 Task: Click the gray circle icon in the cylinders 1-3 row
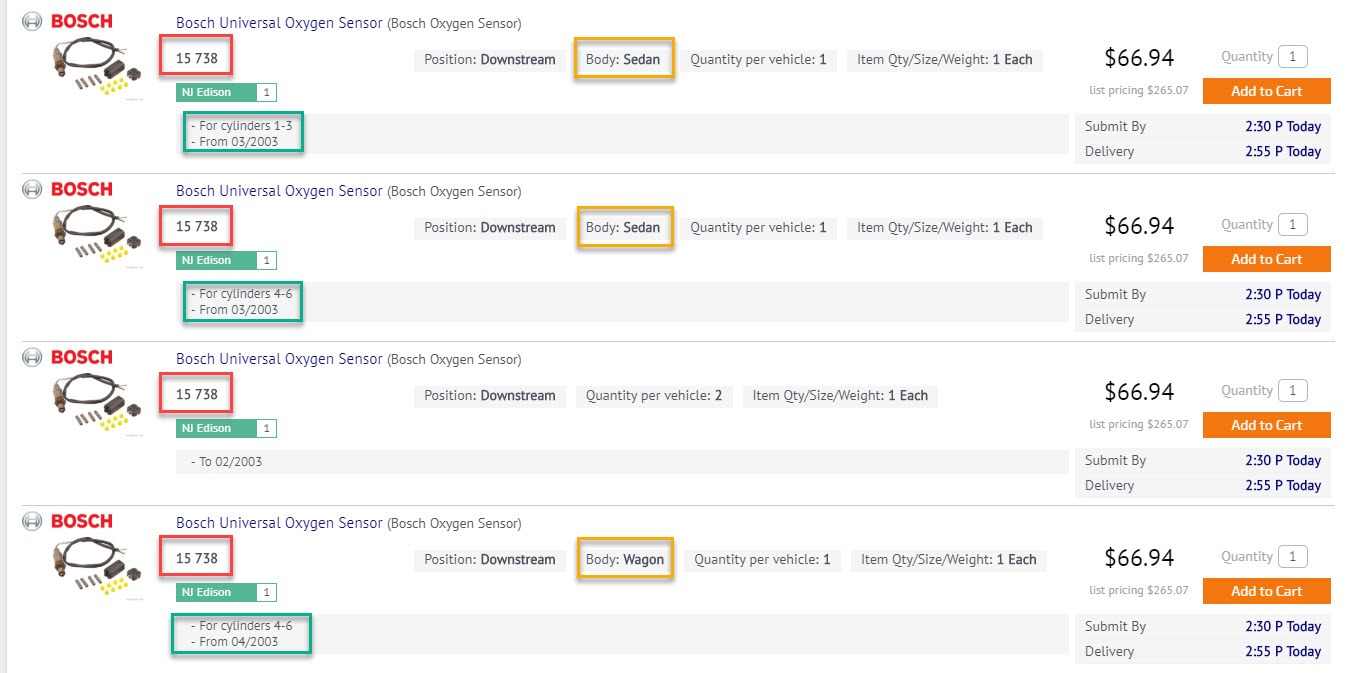[x=32, y=21]
